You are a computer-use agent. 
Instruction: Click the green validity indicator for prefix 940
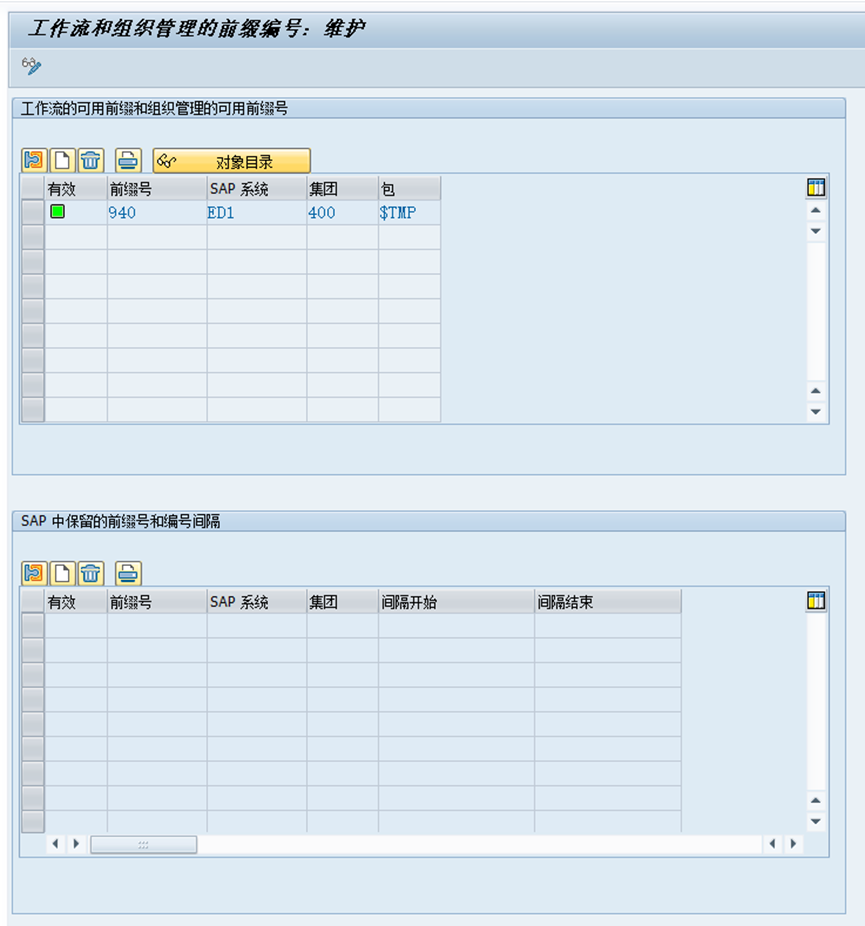[x=60, y=212]
